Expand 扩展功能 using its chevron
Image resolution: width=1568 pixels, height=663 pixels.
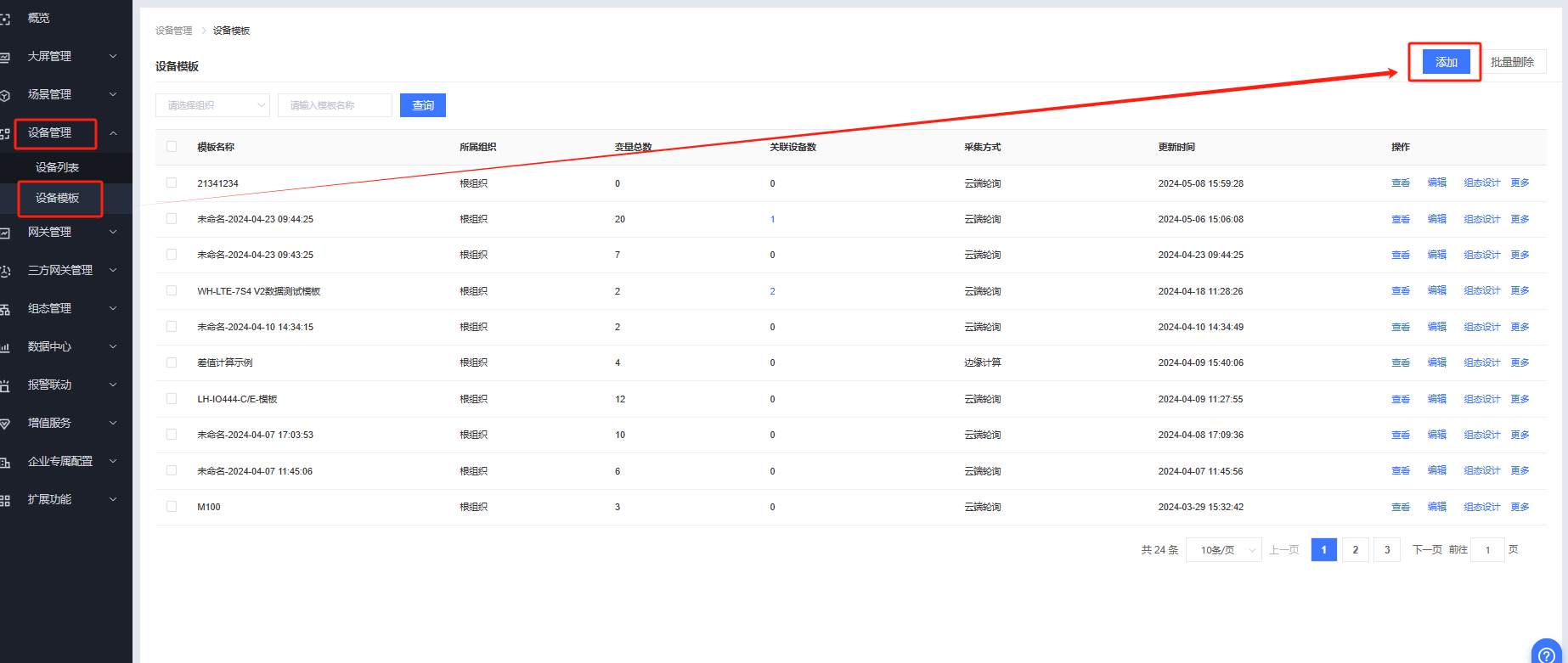[113, 499]
